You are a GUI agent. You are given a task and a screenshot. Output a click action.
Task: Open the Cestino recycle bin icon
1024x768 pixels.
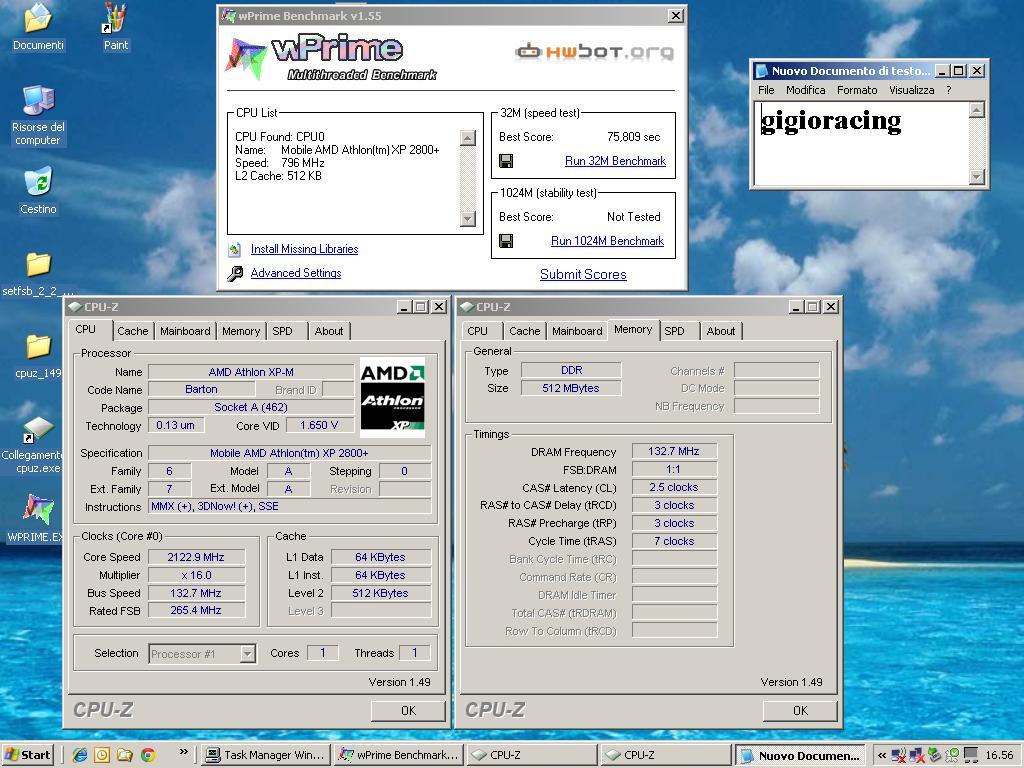pyautogui.click(x=38, y=182)
